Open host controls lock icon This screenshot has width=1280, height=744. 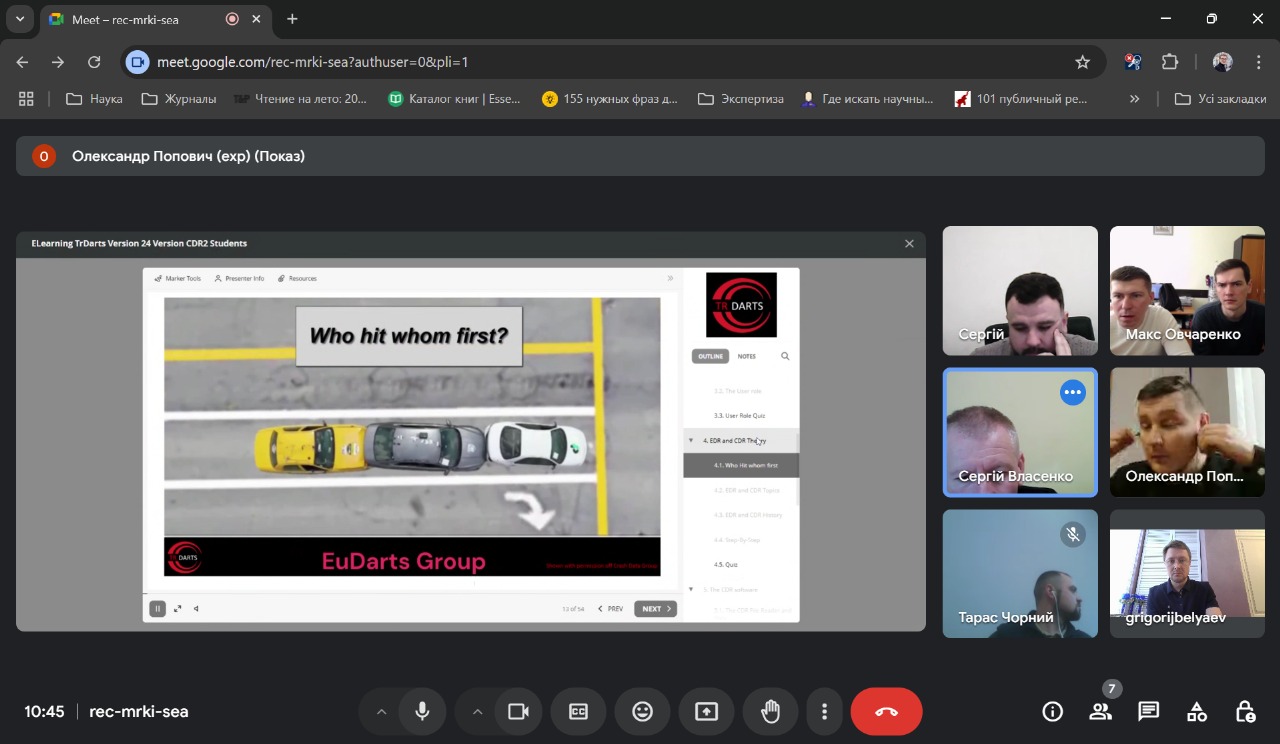1245,712
